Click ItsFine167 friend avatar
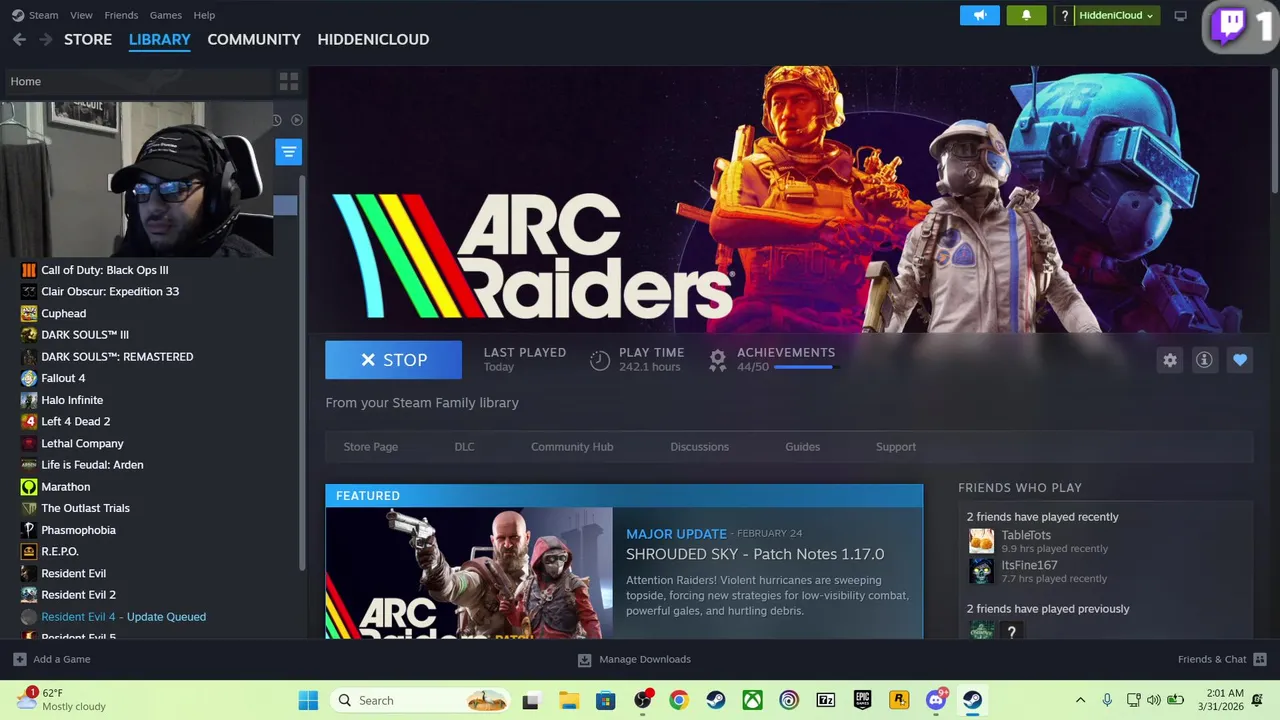This screenshot has width=1280, height=720. (x=981, y=571)
